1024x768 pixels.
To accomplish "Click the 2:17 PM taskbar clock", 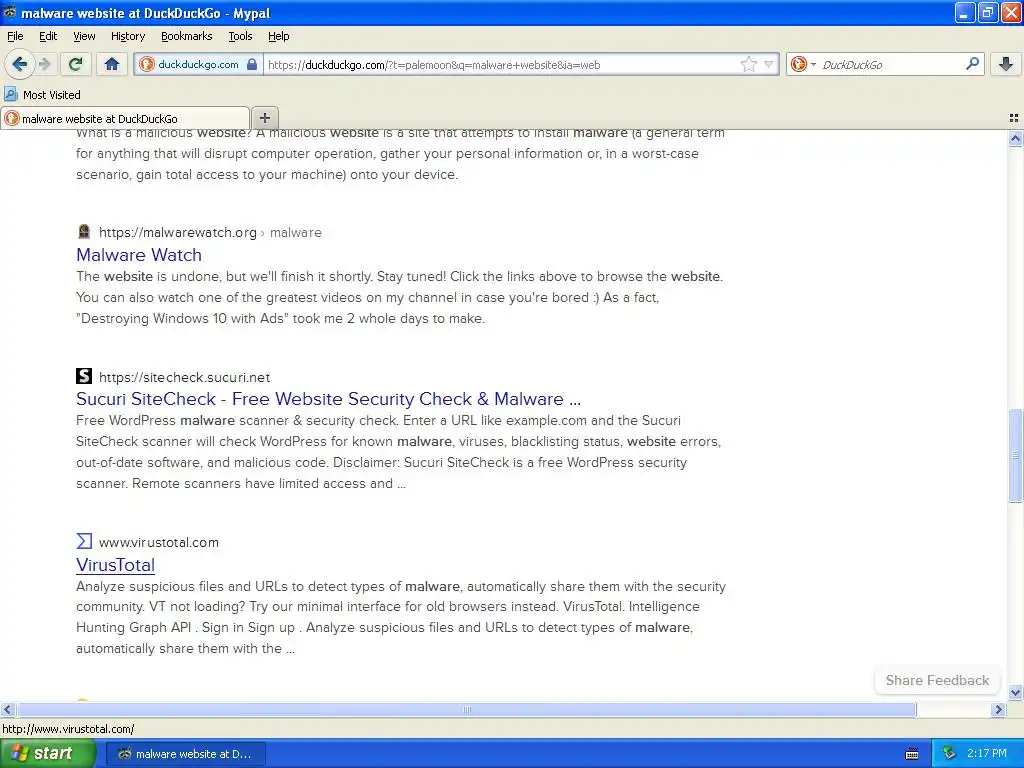I will [987, 754].
